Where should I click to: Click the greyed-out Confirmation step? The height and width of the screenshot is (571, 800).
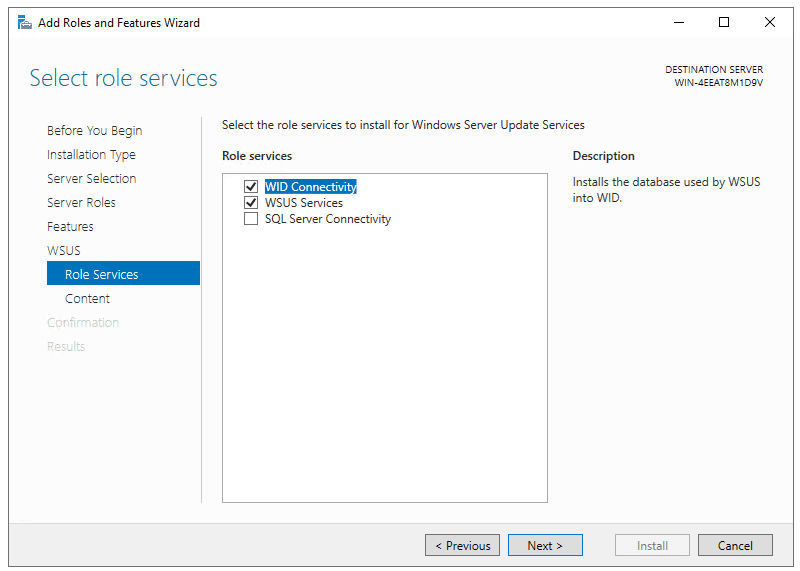[x=83, y=322]
